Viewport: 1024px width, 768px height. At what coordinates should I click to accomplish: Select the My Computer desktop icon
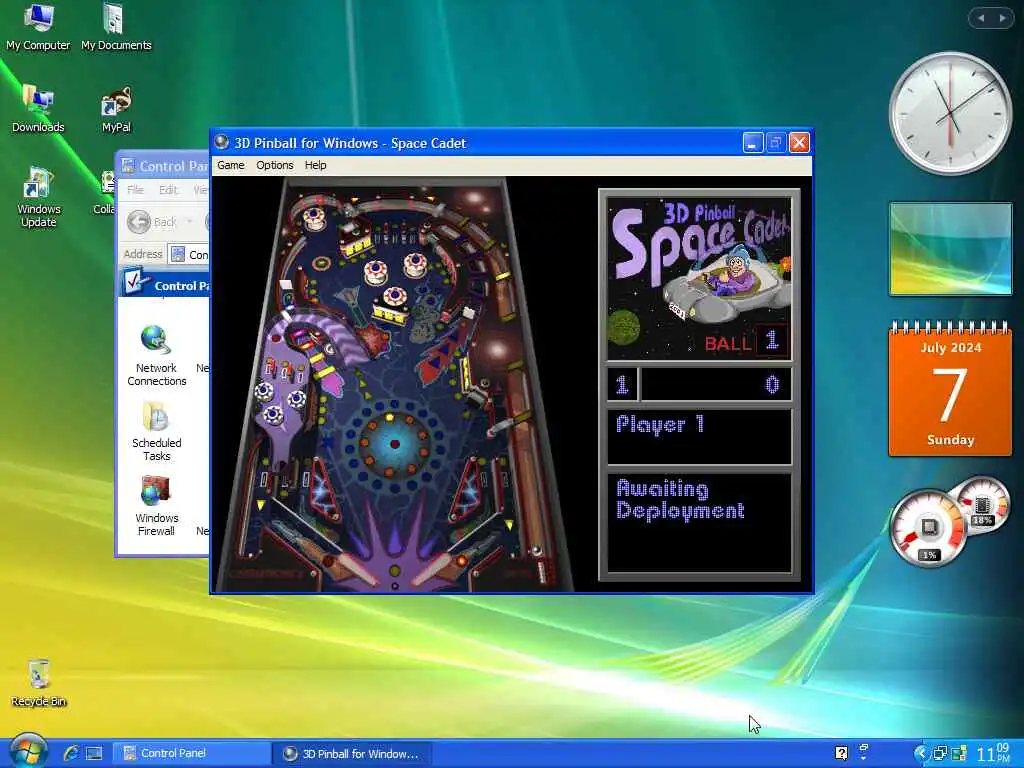38,27
